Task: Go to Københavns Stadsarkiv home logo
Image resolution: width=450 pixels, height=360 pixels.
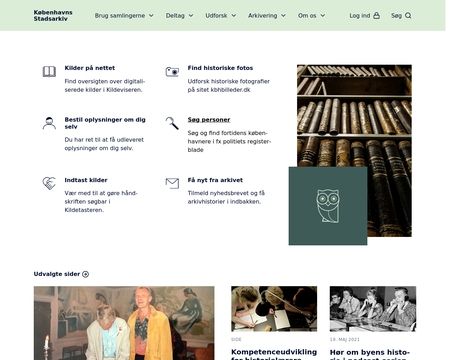Action: (53, 15)
